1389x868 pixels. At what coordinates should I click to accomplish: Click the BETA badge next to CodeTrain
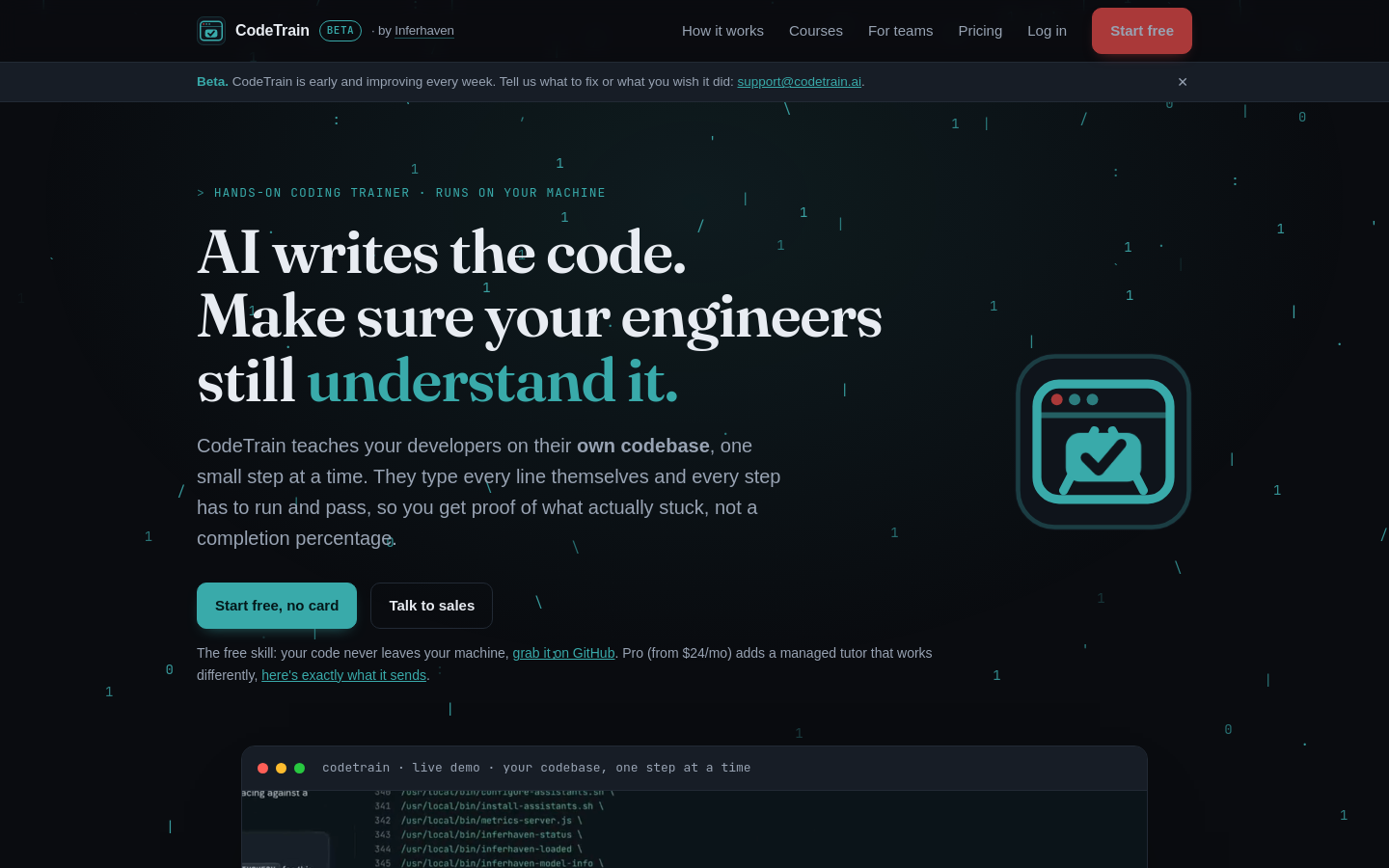(340, 31)
